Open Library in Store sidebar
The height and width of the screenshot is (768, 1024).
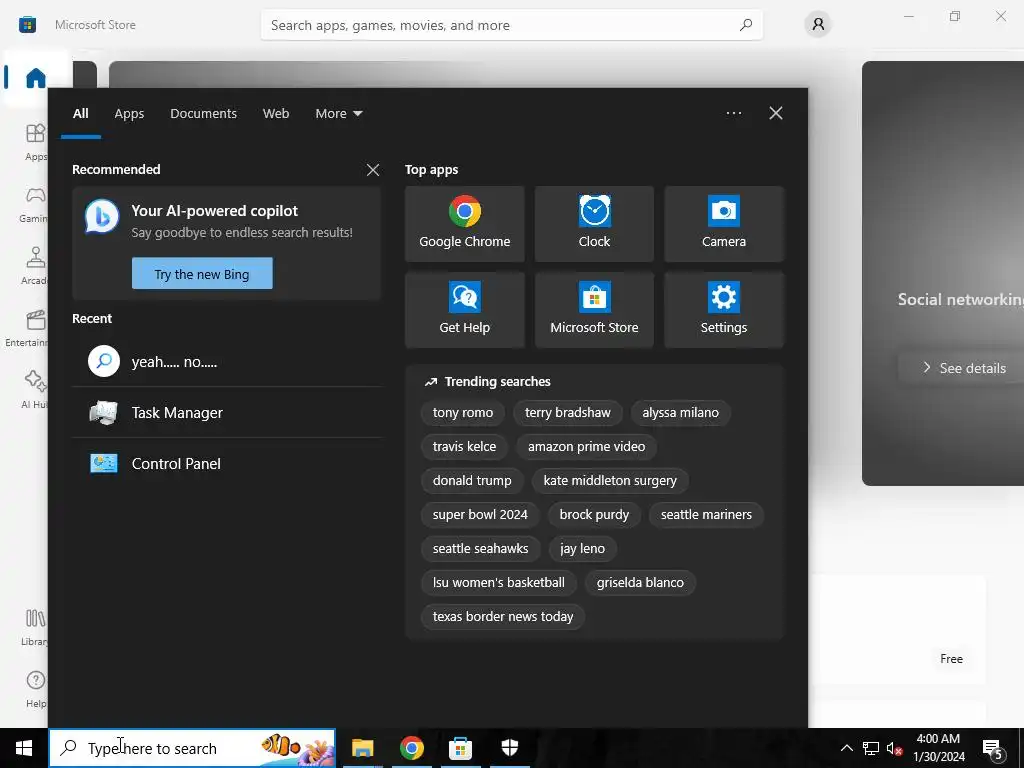pos(35,626)
